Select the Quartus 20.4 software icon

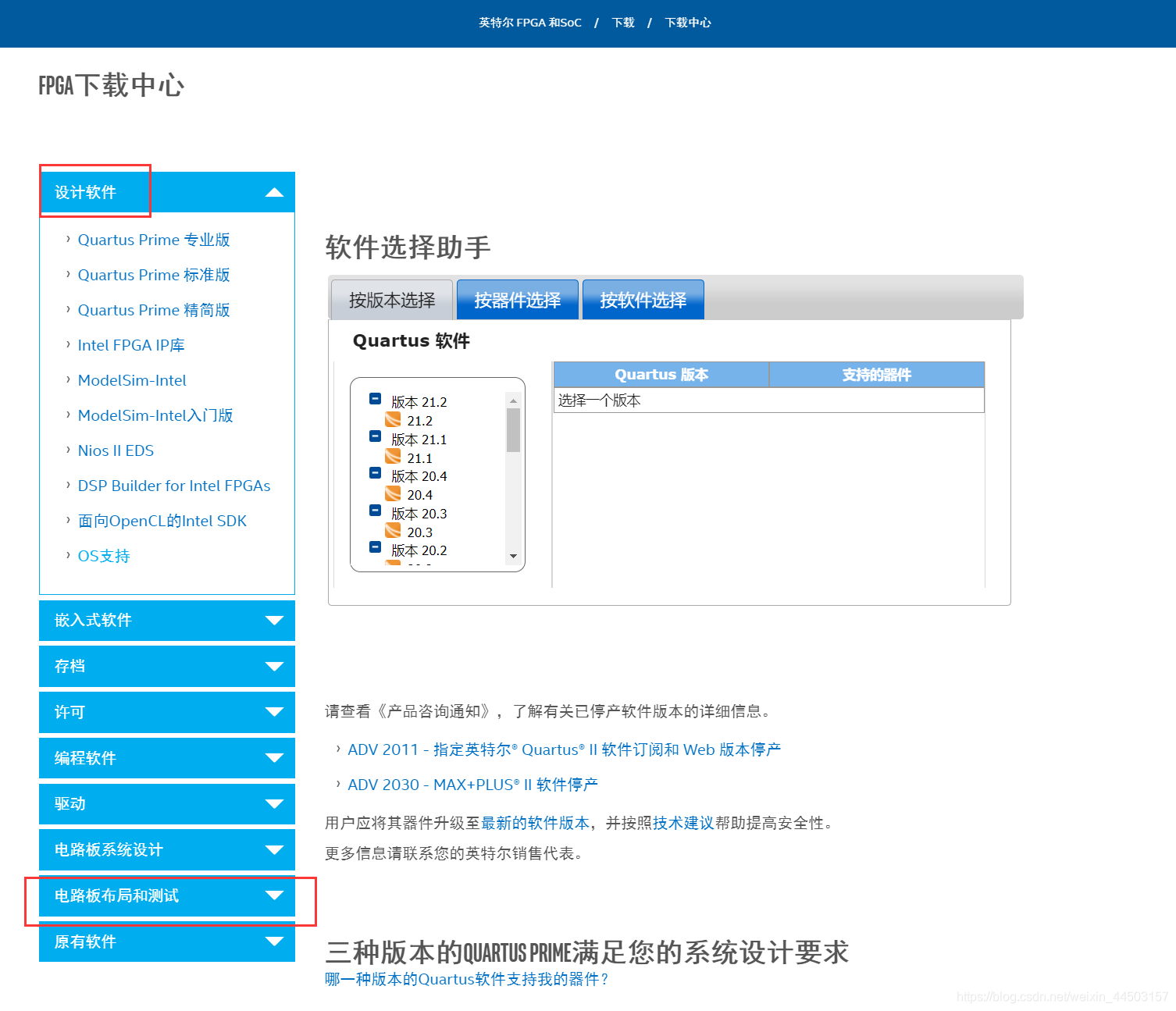393,493
